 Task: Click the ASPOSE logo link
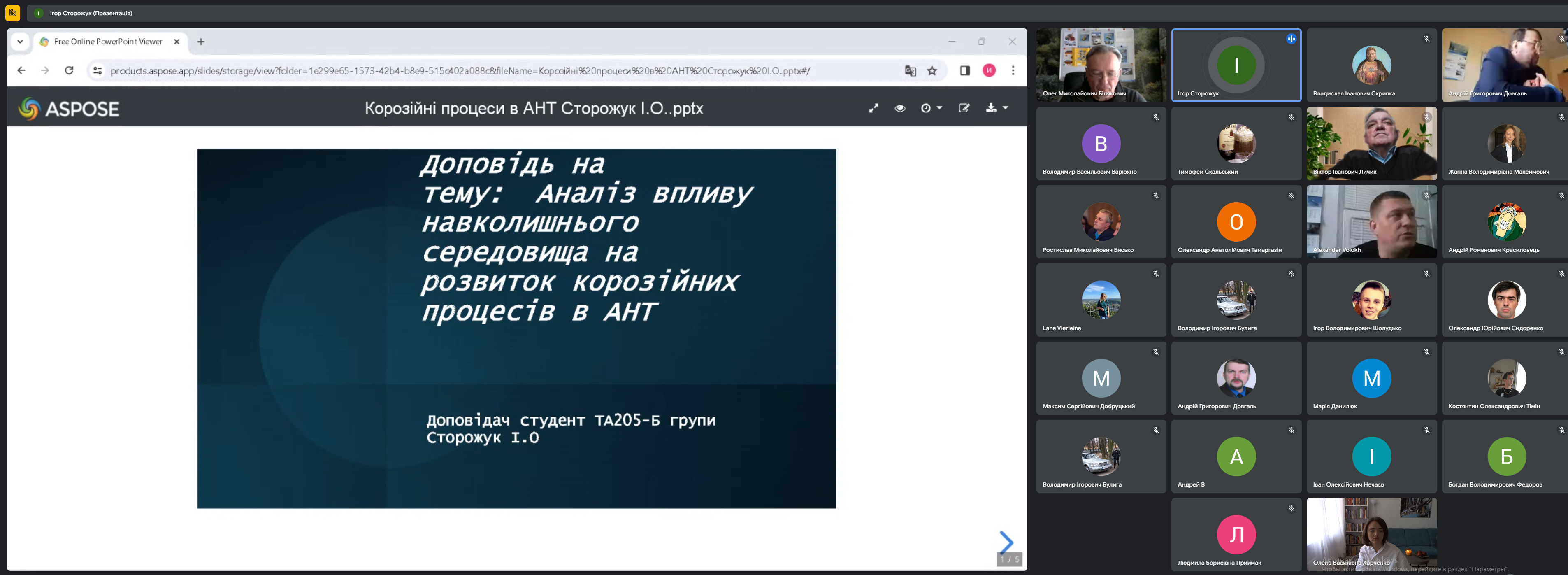pyautogui.click(x=69, y=109)
